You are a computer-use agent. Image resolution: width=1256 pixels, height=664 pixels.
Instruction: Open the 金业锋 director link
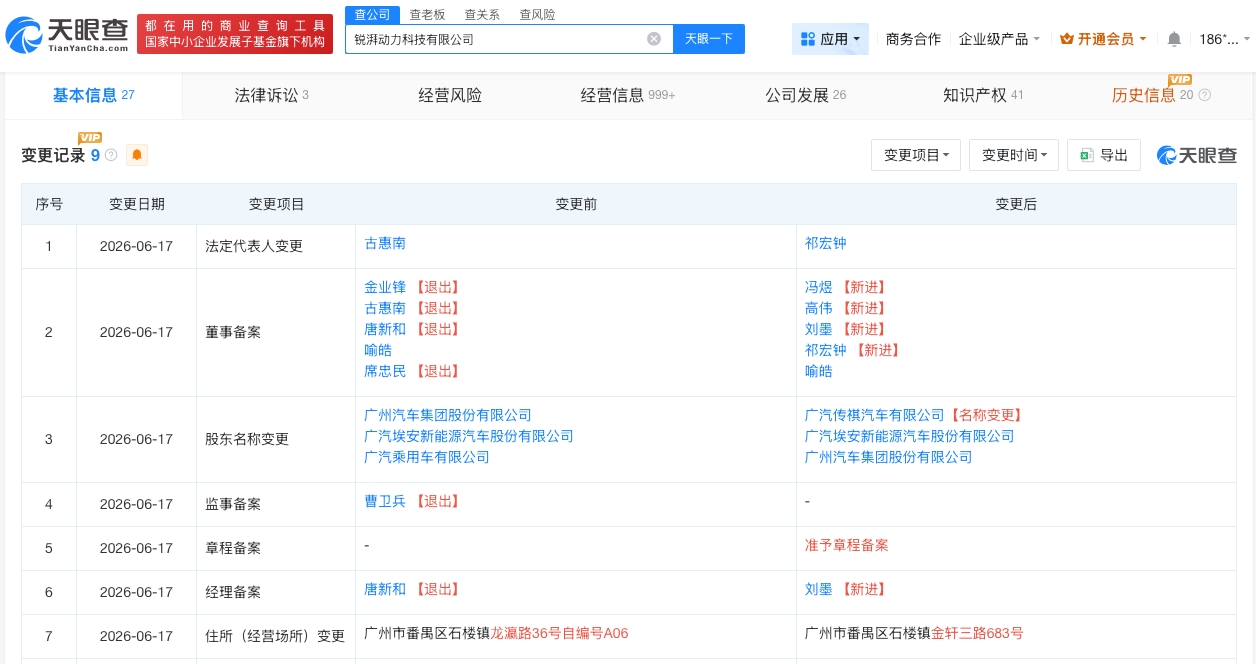pos(385,287)
